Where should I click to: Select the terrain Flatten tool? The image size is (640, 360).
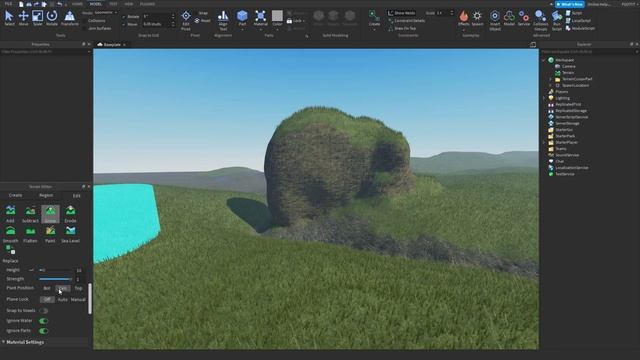30,234
